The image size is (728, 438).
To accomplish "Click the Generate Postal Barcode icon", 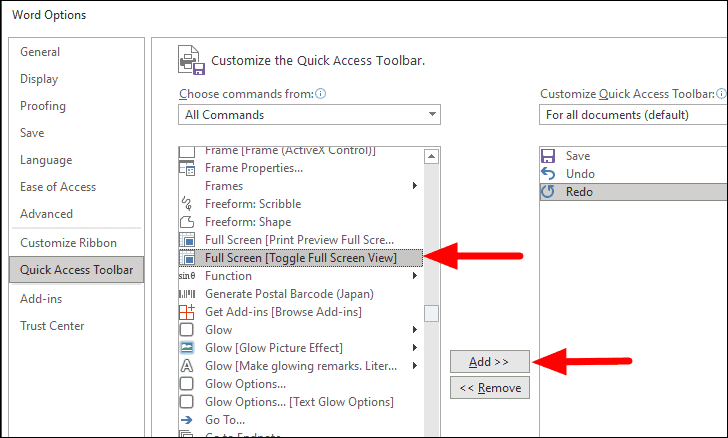I will (187, 294).
